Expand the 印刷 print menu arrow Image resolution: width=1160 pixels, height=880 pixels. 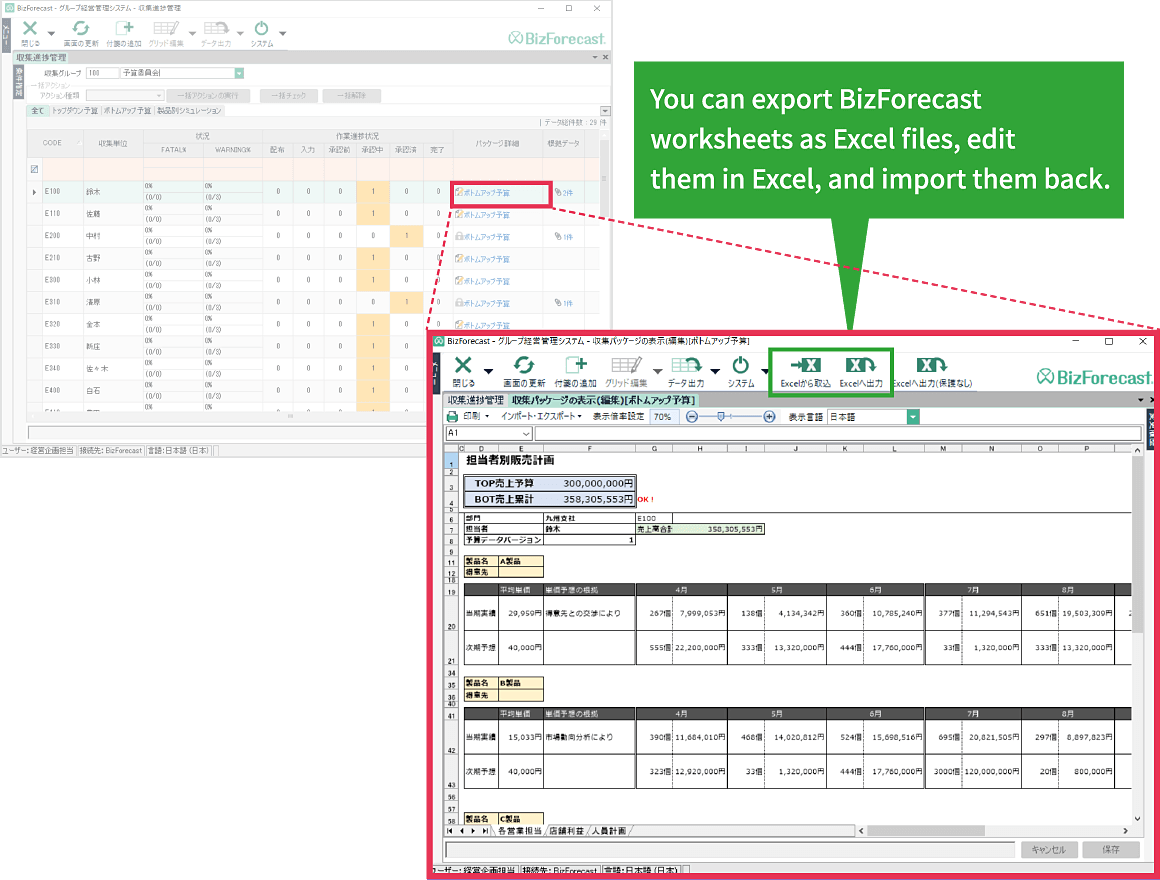(487, 417)
